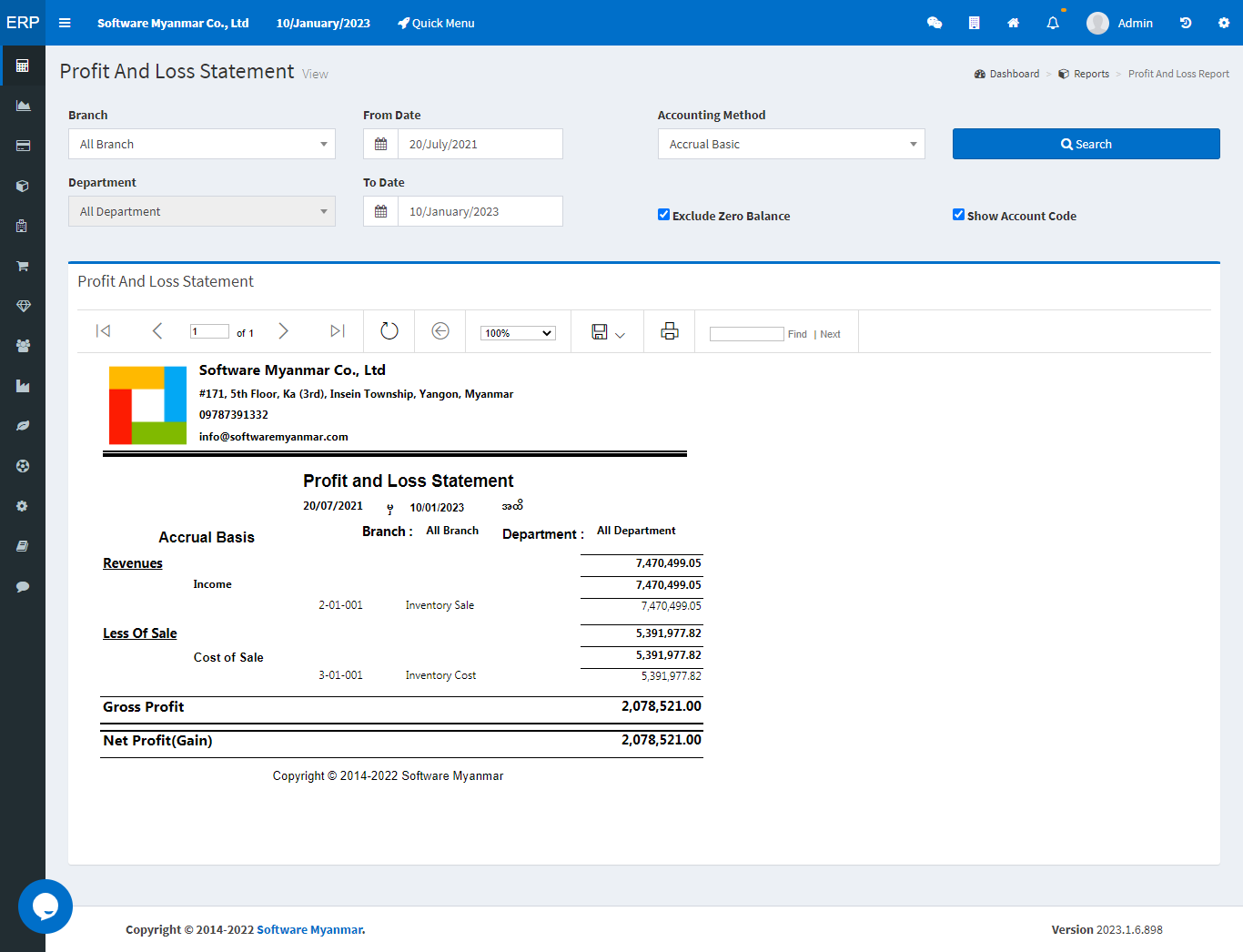Click Profit And Loss Report breadcrumb

click(x=1178, y=74)
